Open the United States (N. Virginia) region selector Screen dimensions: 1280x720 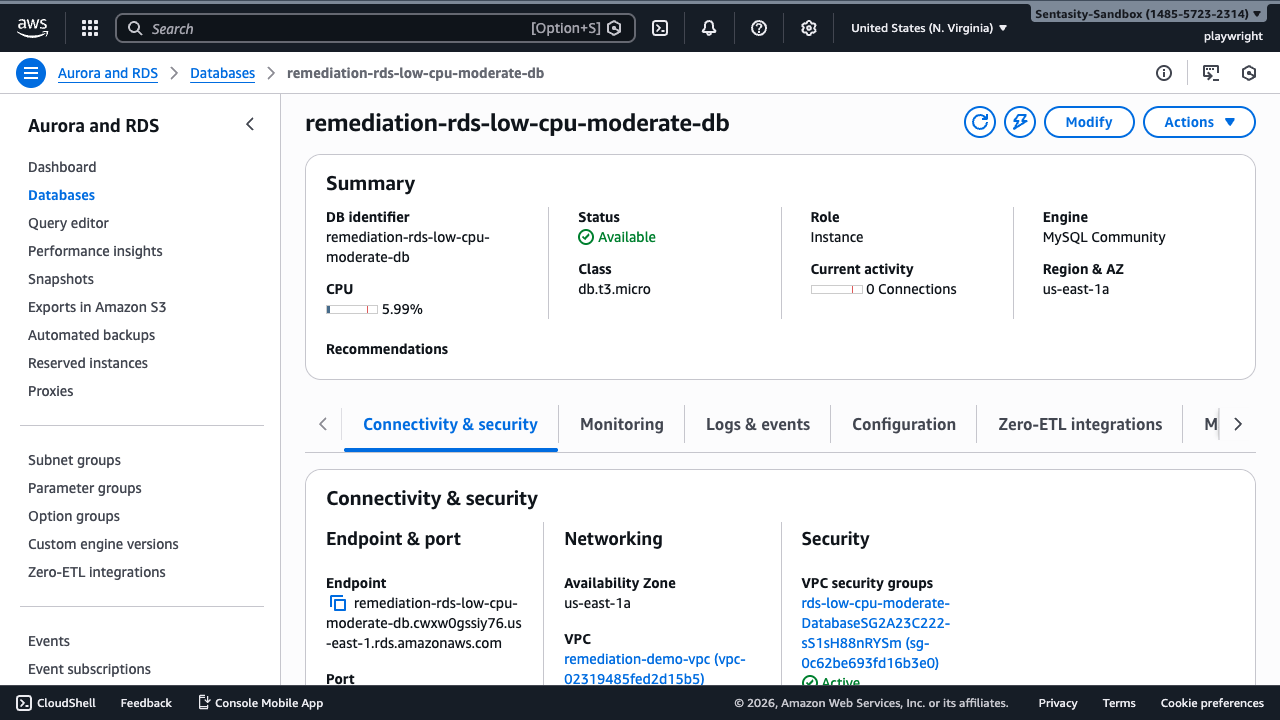(929, 28)
